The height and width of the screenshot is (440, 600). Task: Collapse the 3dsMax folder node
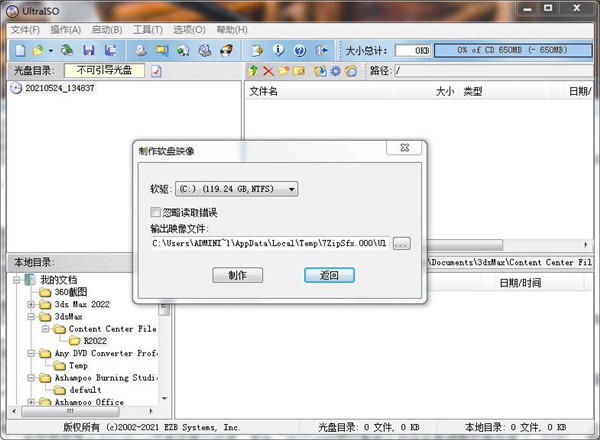[31, 317]
